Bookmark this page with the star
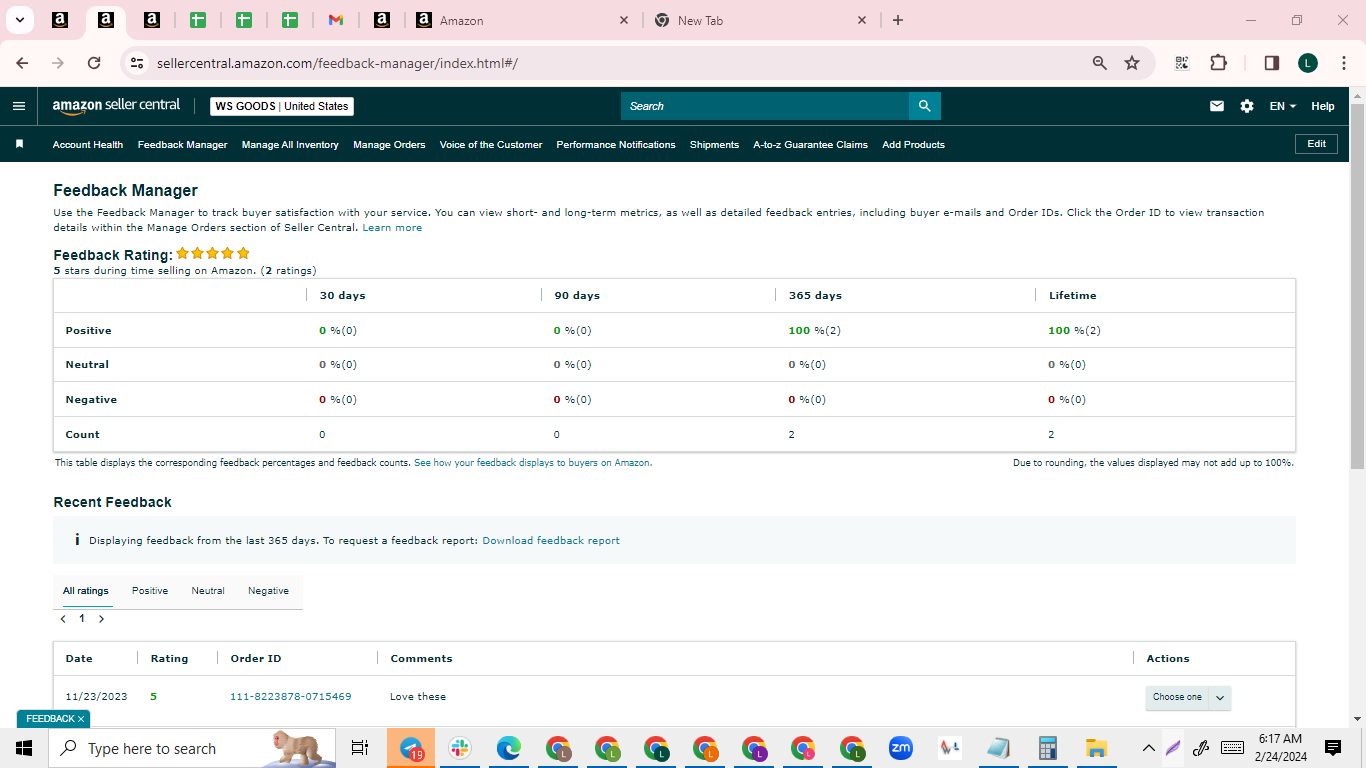The height and width of the screenshot is (768, 1366). pyautogui.click(x=1132, y=63)
